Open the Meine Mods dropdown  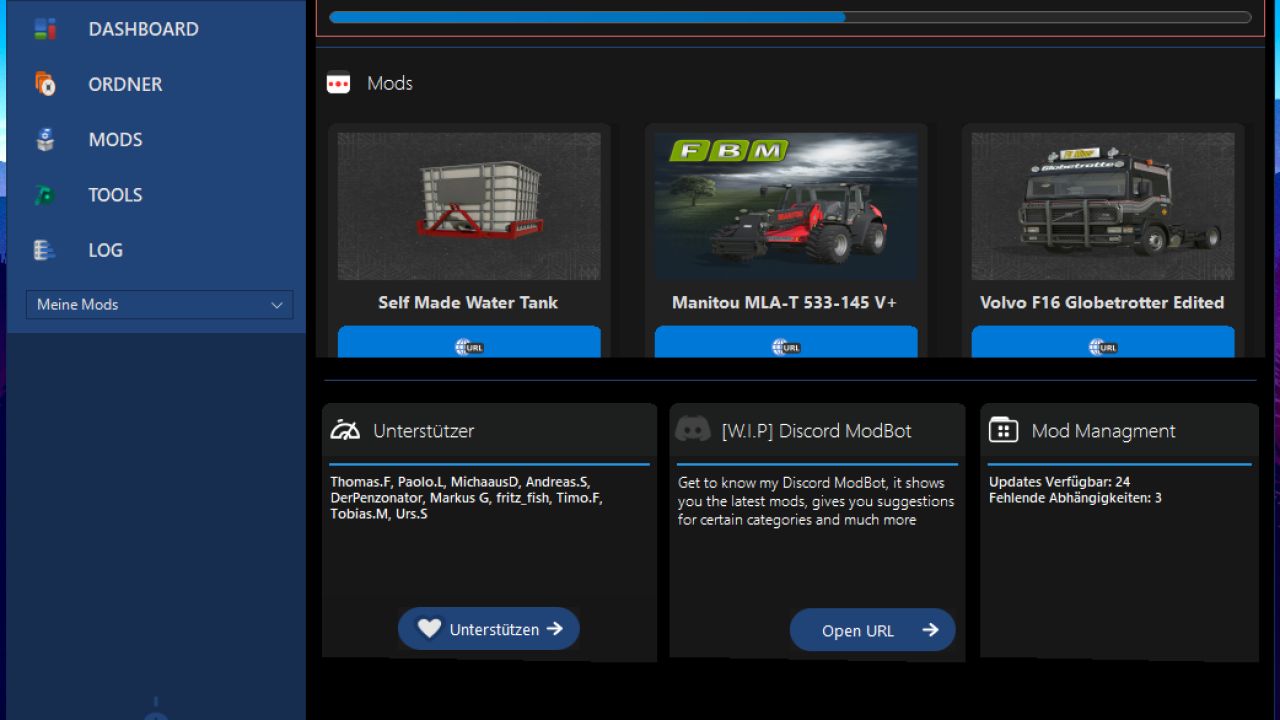point(159,305)
